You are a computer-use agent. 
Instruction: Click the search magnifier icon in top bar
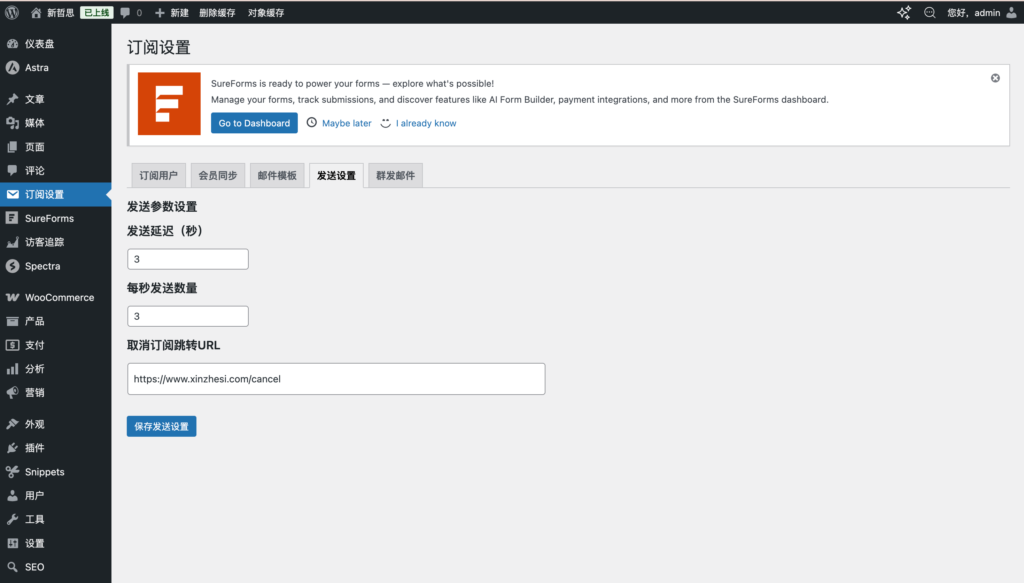click(x=930, y=13)
